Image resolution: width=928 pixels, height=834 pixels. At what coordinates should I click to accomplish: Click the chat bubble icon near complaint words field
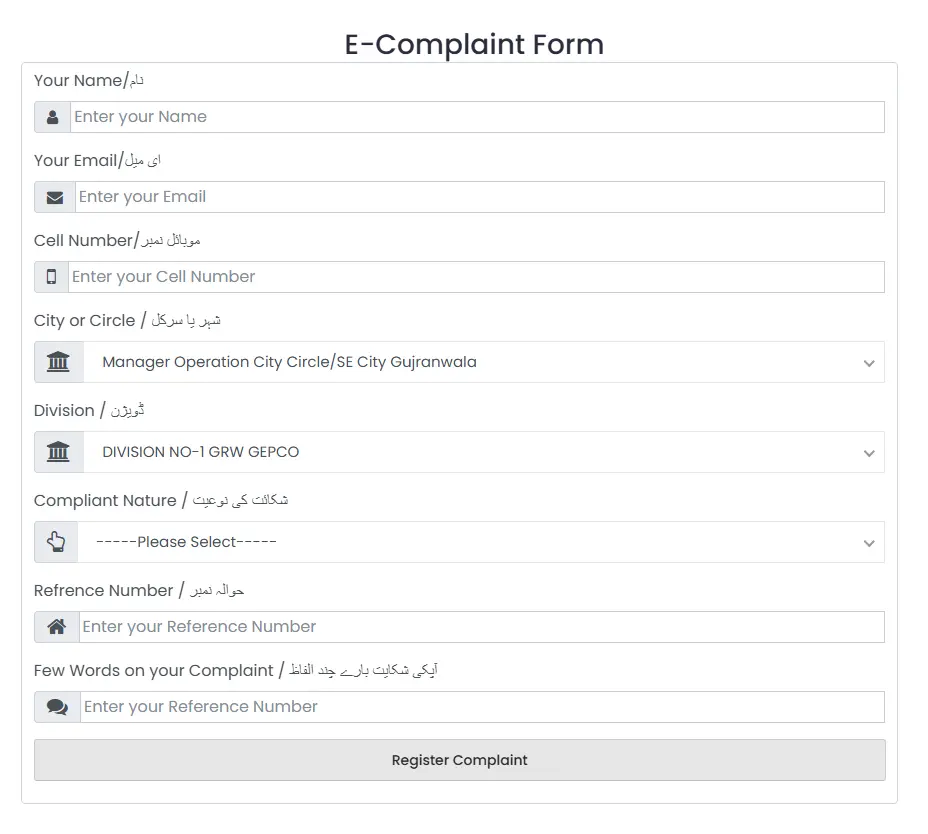(x=56, y=707)
